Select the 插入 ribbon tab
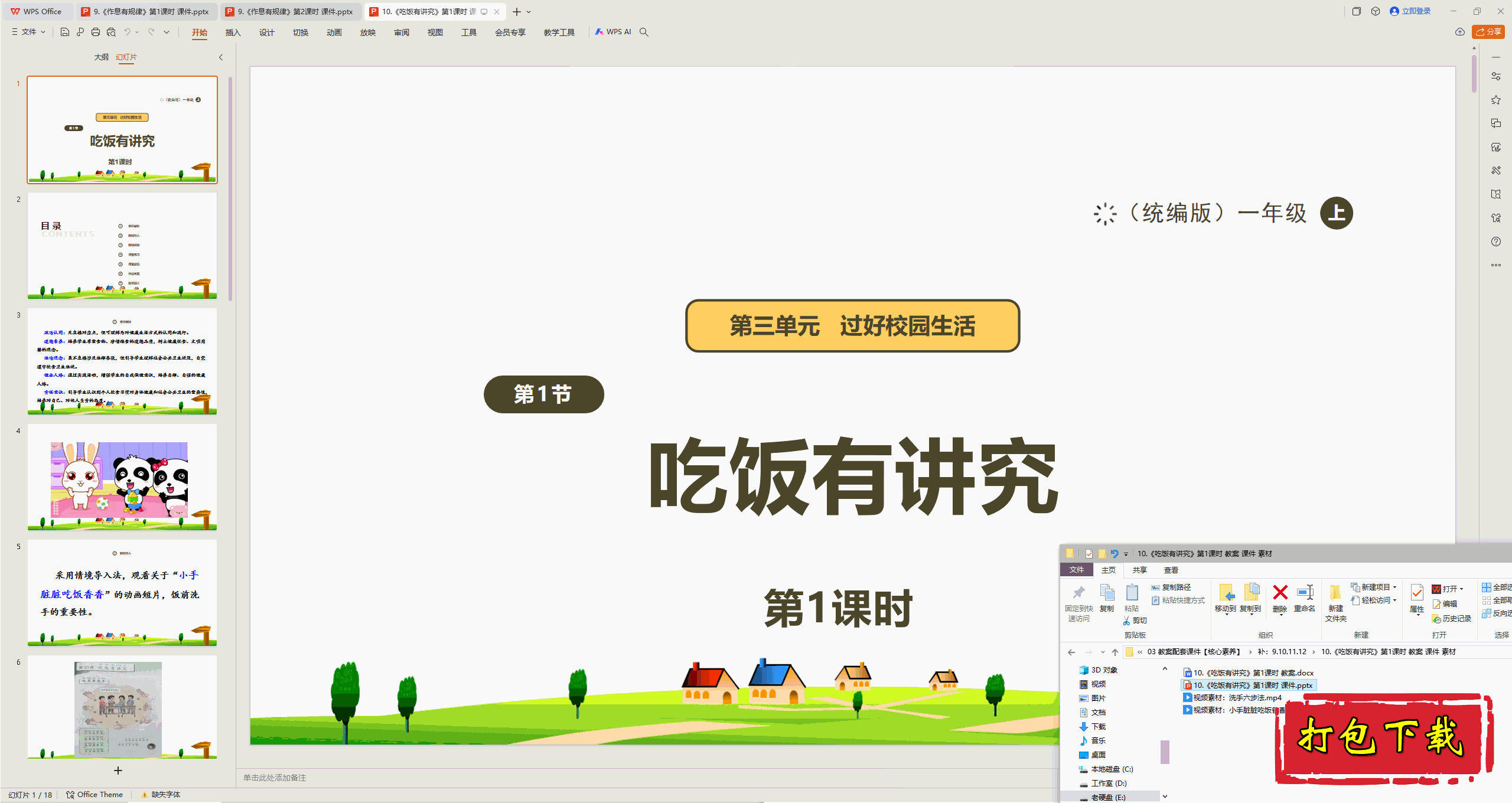The height and width of the screenshot is (803, 1512). [x=233, y=32]
